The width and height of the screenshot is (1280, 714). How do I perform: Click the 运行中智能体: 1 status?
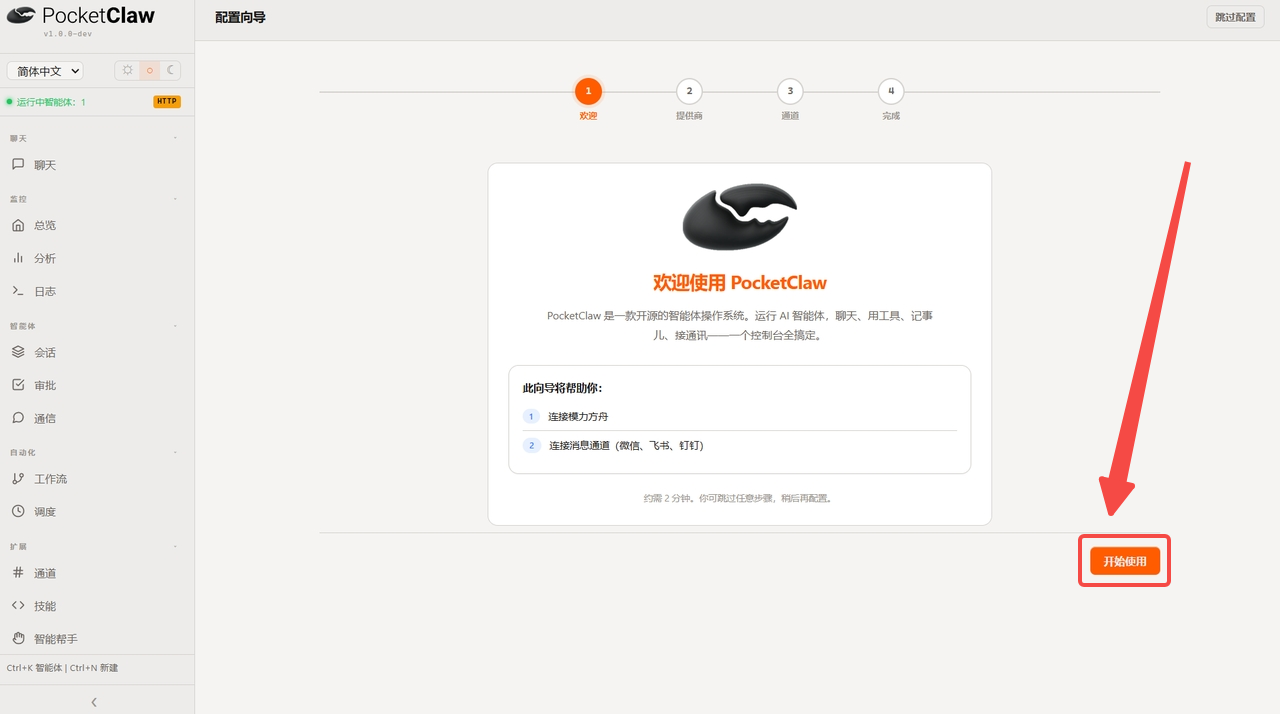(x=46, y=102)
